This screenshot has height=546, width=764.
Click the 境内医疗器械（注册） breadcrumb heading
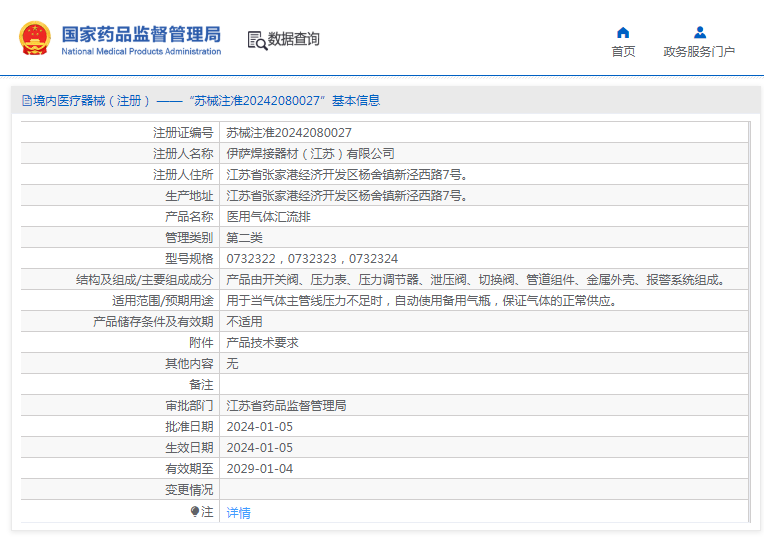click(x=92, y=101)
